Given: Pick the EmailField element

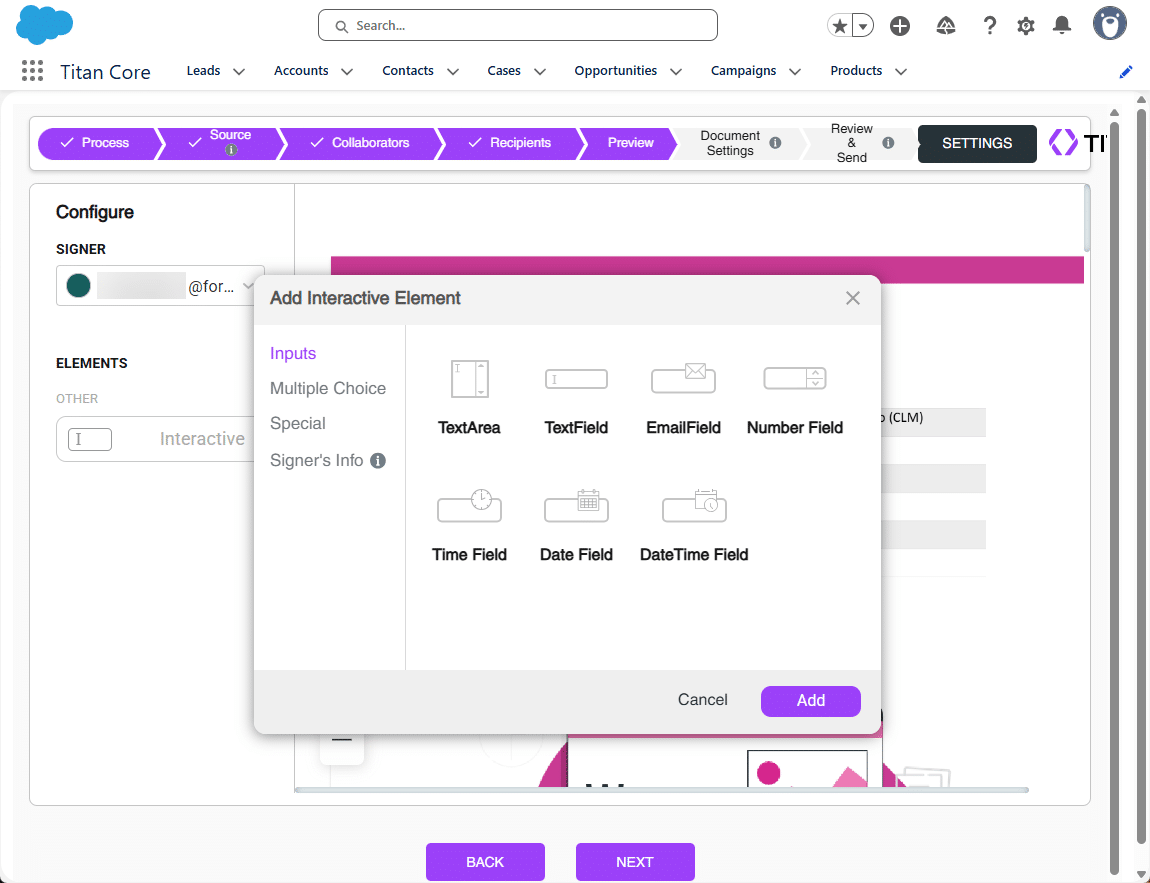Looking at the screenshot, I should coord(683,380).
